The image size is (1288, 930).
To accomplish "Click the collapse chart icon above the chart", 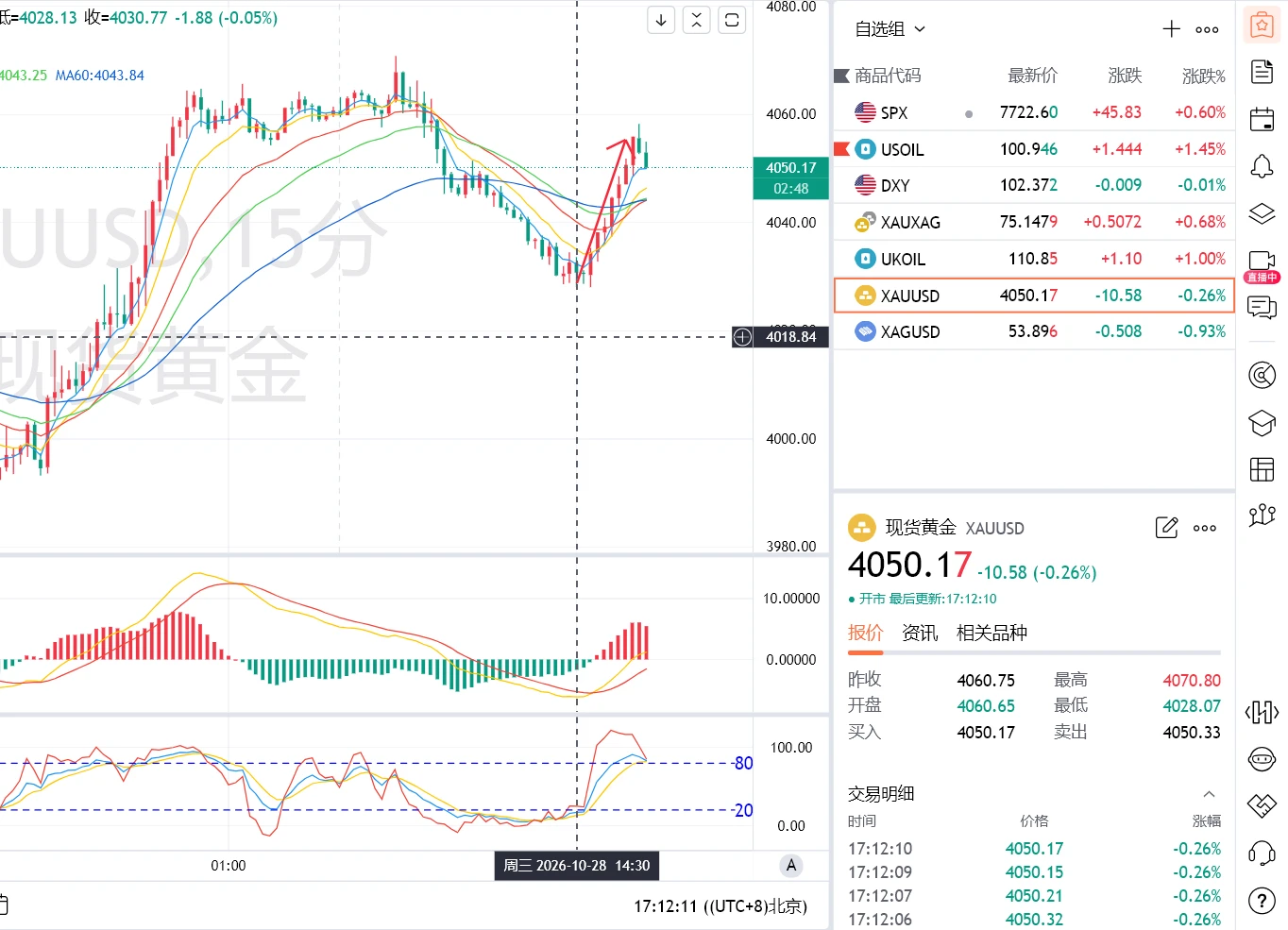I will [x=696, y=20].
